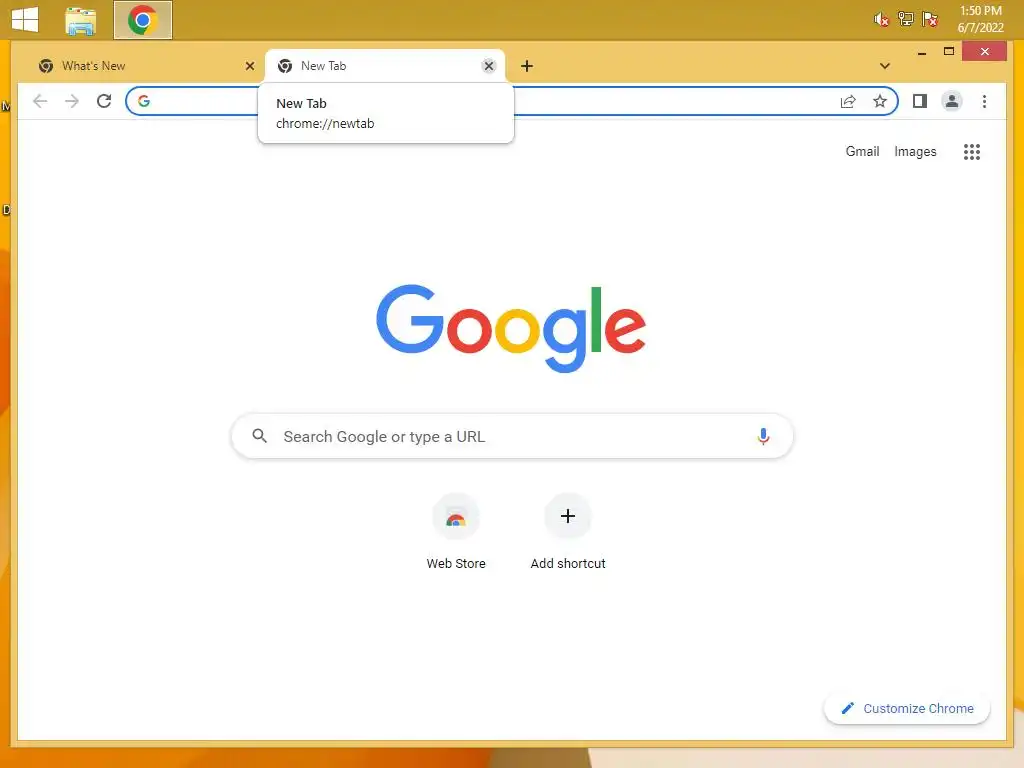The width and height of the screenshot is (1024, 768).
Task: Open Chrome's three-dot menu
Action: [984, 101]
